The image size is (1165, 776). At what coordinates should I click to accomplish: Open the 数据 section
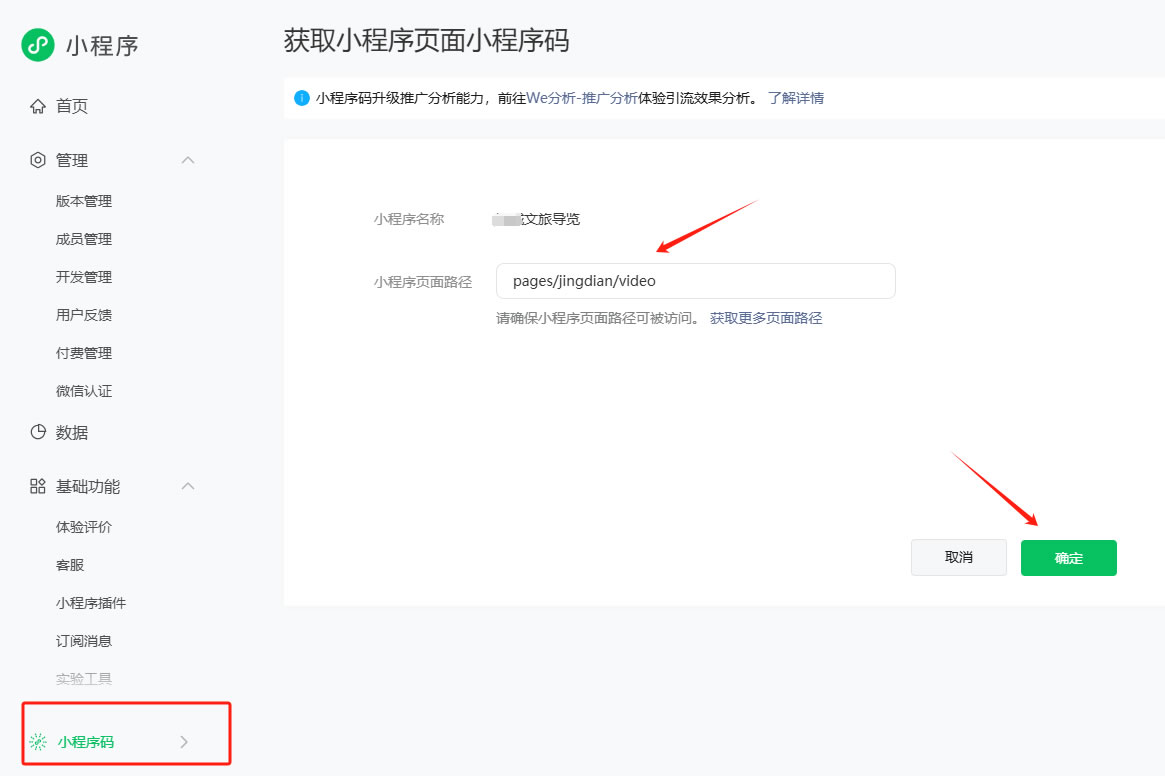pyautogui.click(x=72, y=433)
